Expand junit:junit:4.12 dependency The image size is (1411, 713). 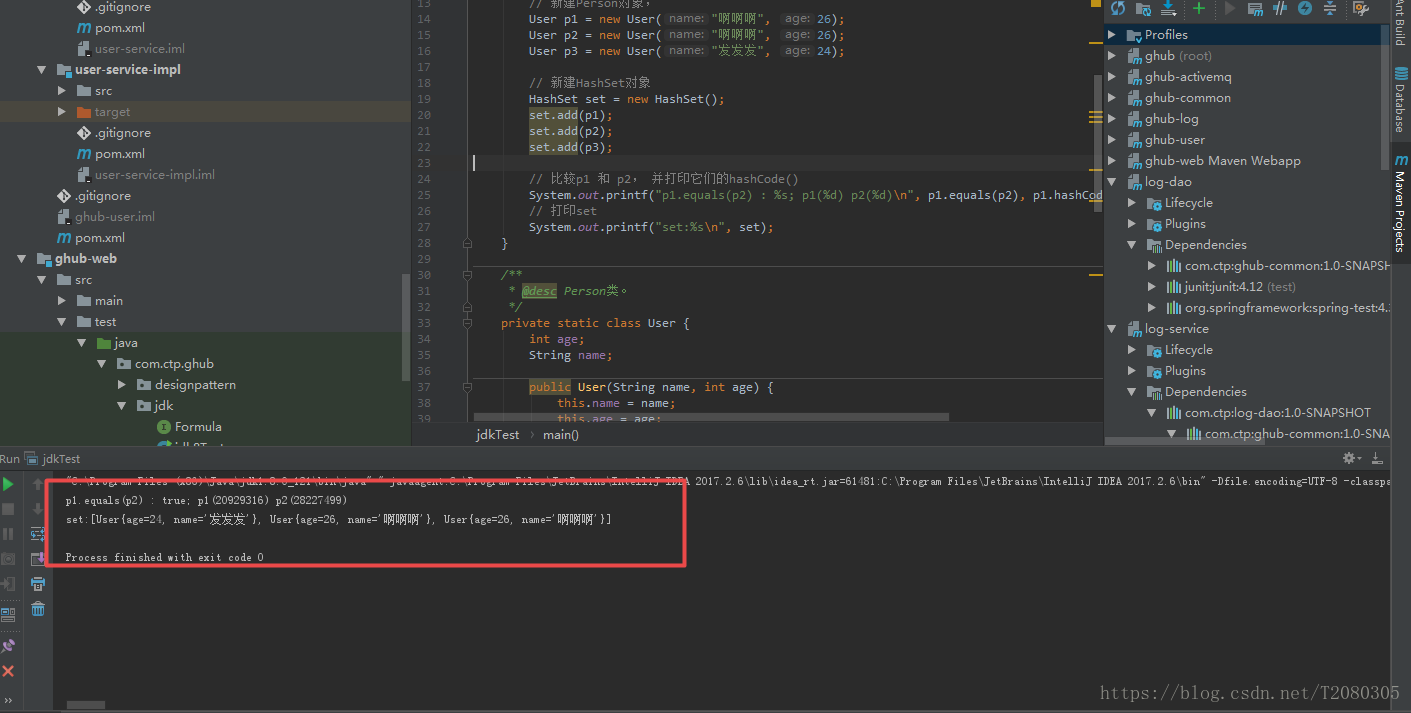pyautogui.click(x=1152, y=287)
